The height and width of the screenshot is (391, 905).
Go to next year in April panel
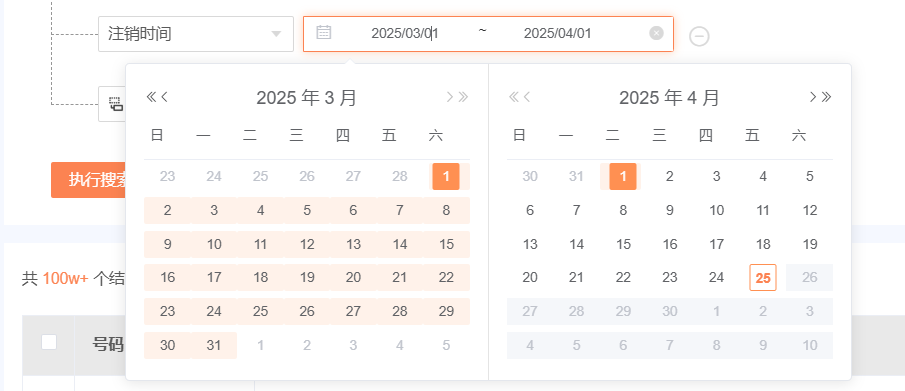click(827, 97)
